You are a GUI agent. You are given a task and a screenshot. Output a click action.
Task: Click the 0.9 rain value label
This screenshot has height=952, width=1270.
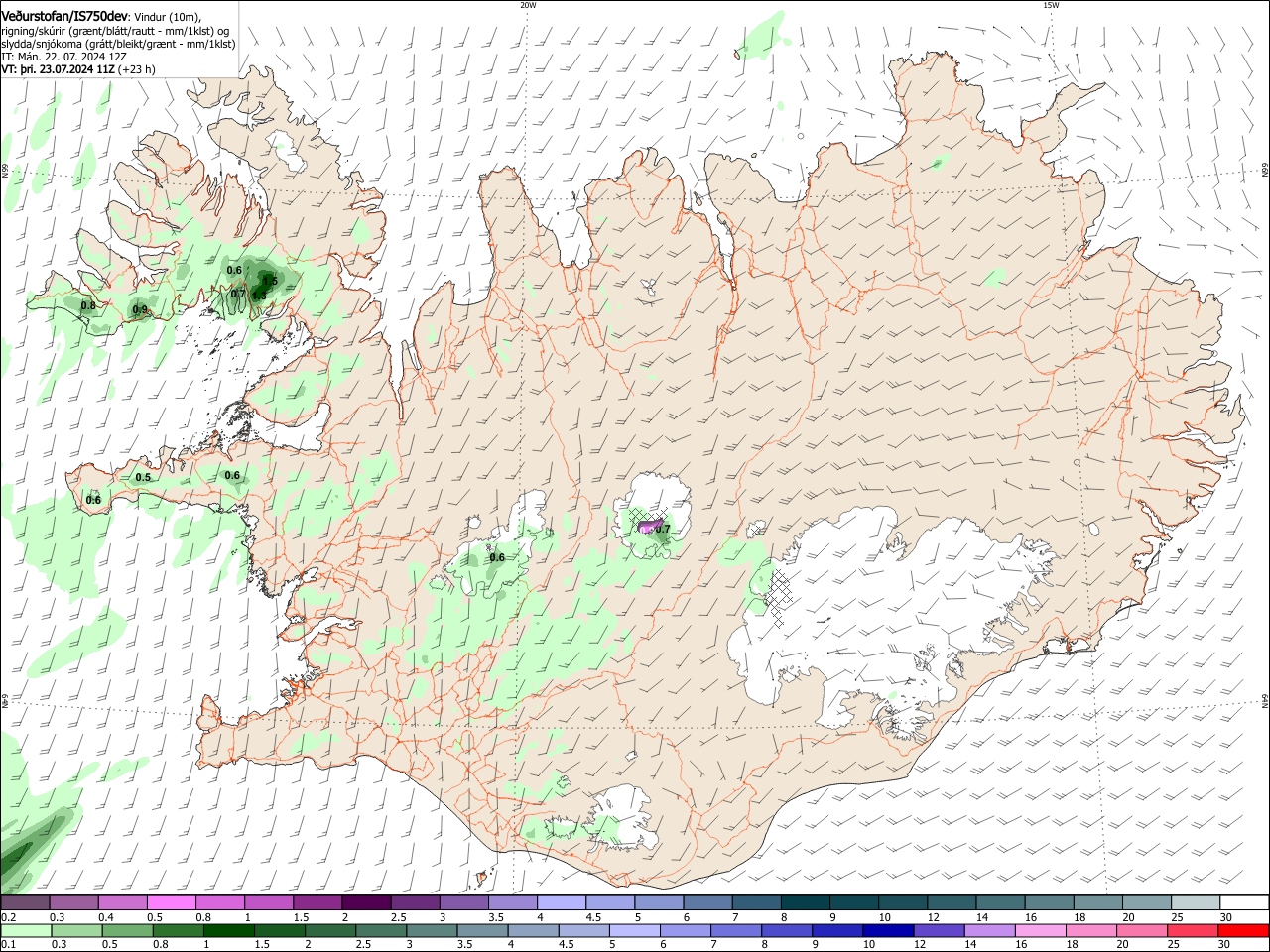141,310
